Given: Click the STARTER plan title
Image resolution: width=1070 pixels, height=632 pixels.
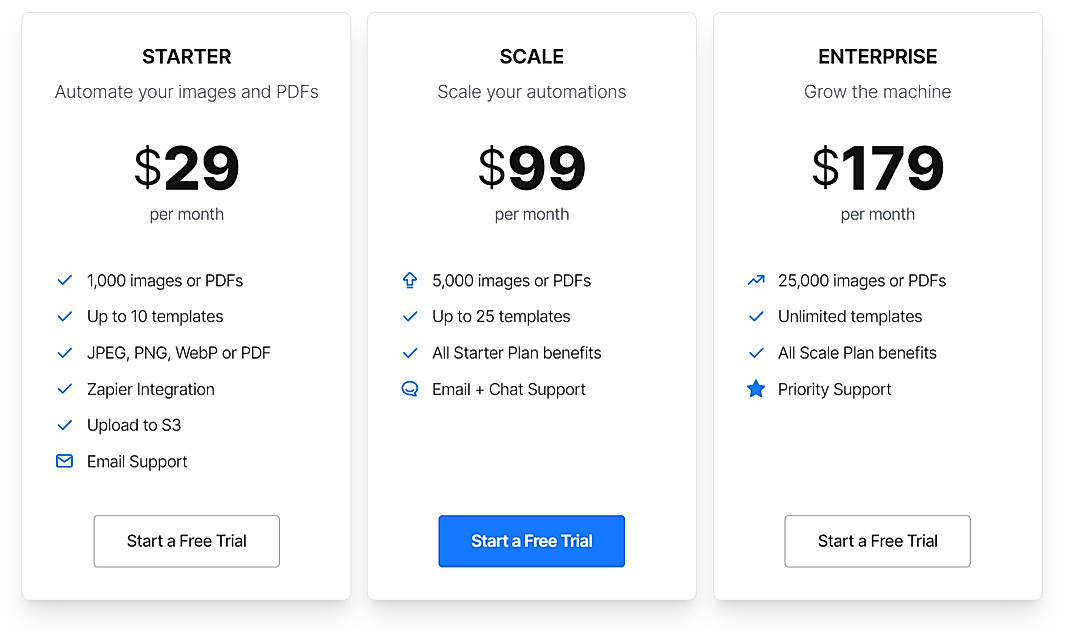Looking at the screenshot, I should 186,56.
